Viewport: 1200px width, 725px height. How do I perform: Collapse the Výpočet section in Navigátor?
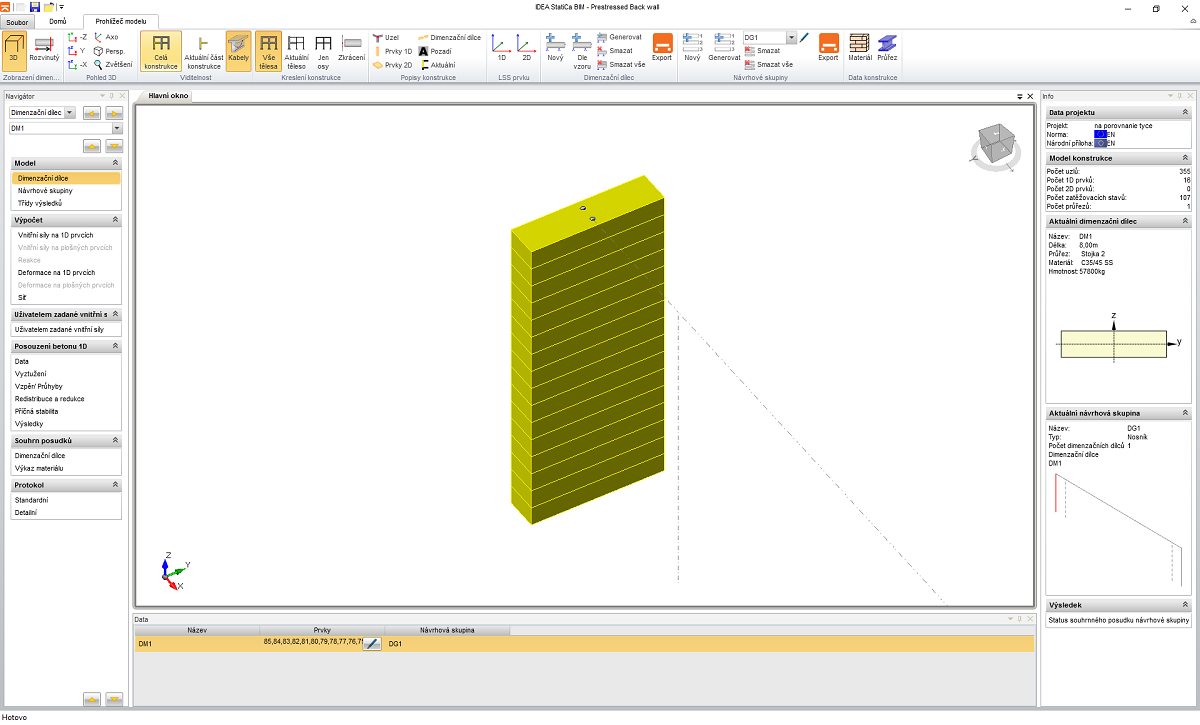115,220
